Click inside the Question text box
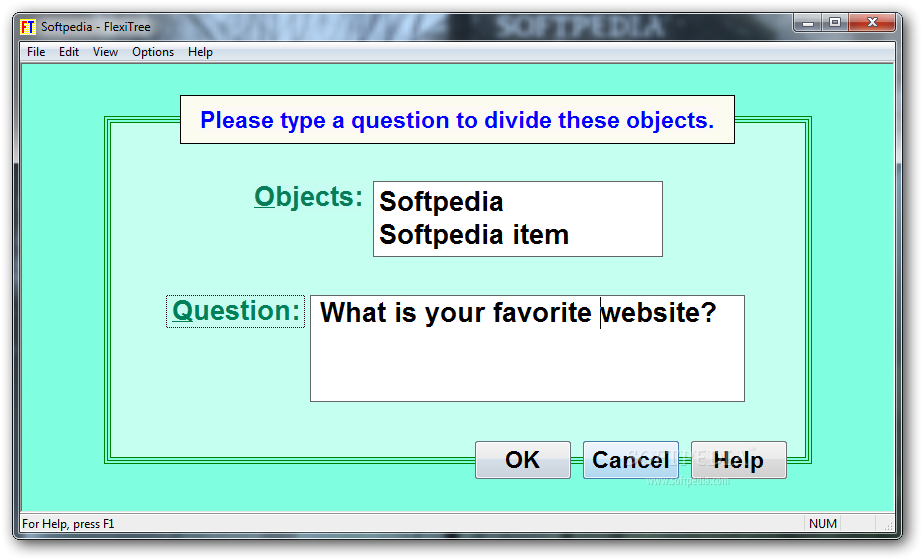923x560 pixels. [x=527, y=349]
